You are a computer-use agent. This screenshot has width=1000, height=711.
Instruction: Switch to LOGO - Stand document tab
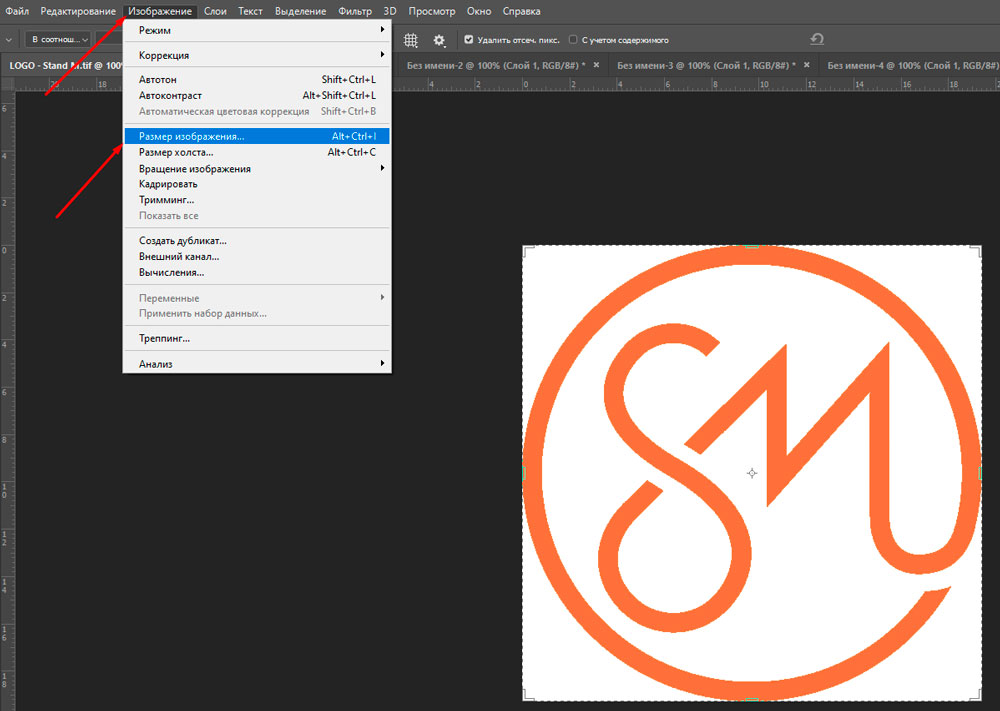(65, 65)
